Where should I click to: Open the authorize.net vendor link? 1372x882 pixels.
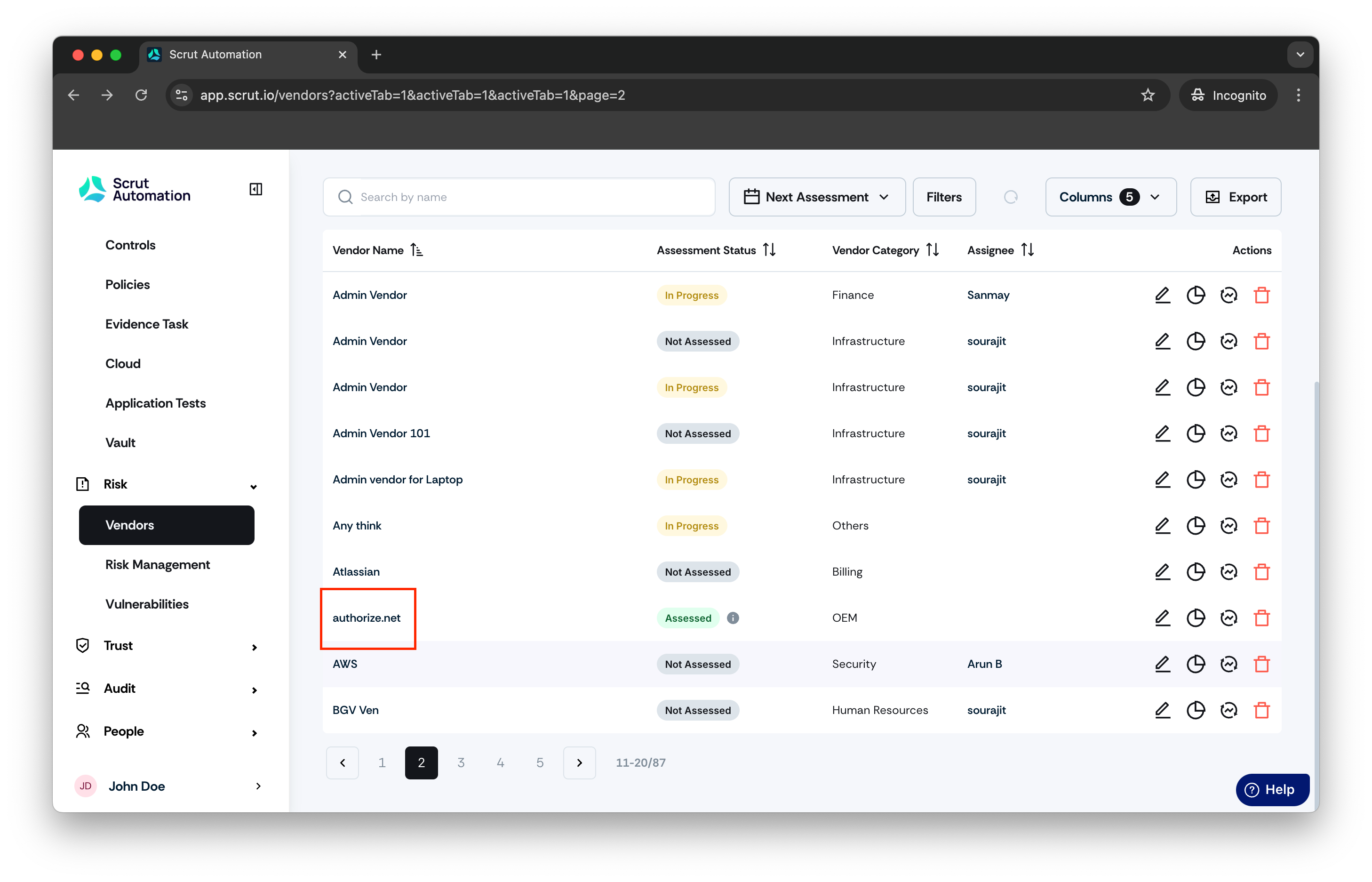[x=367, y=617]
